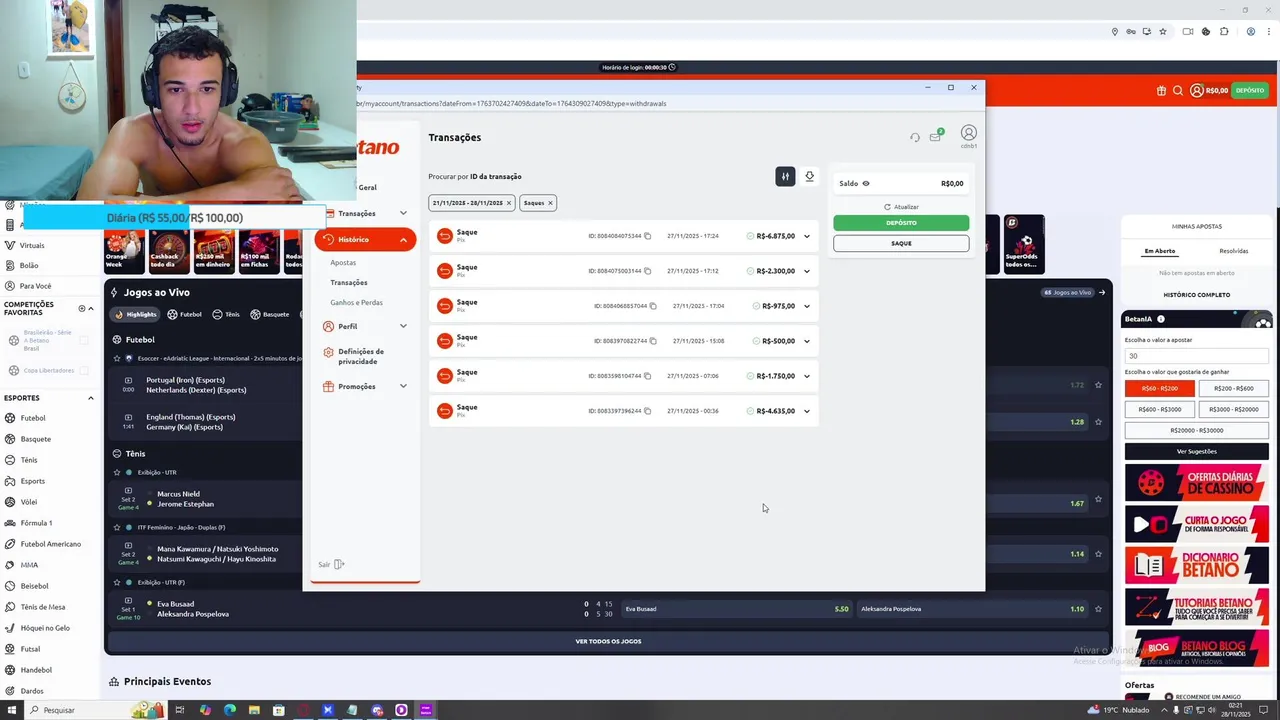Screen dimensions: 1280x720
Task: Click the Windows Start button
Action: [x=12, y=710]
